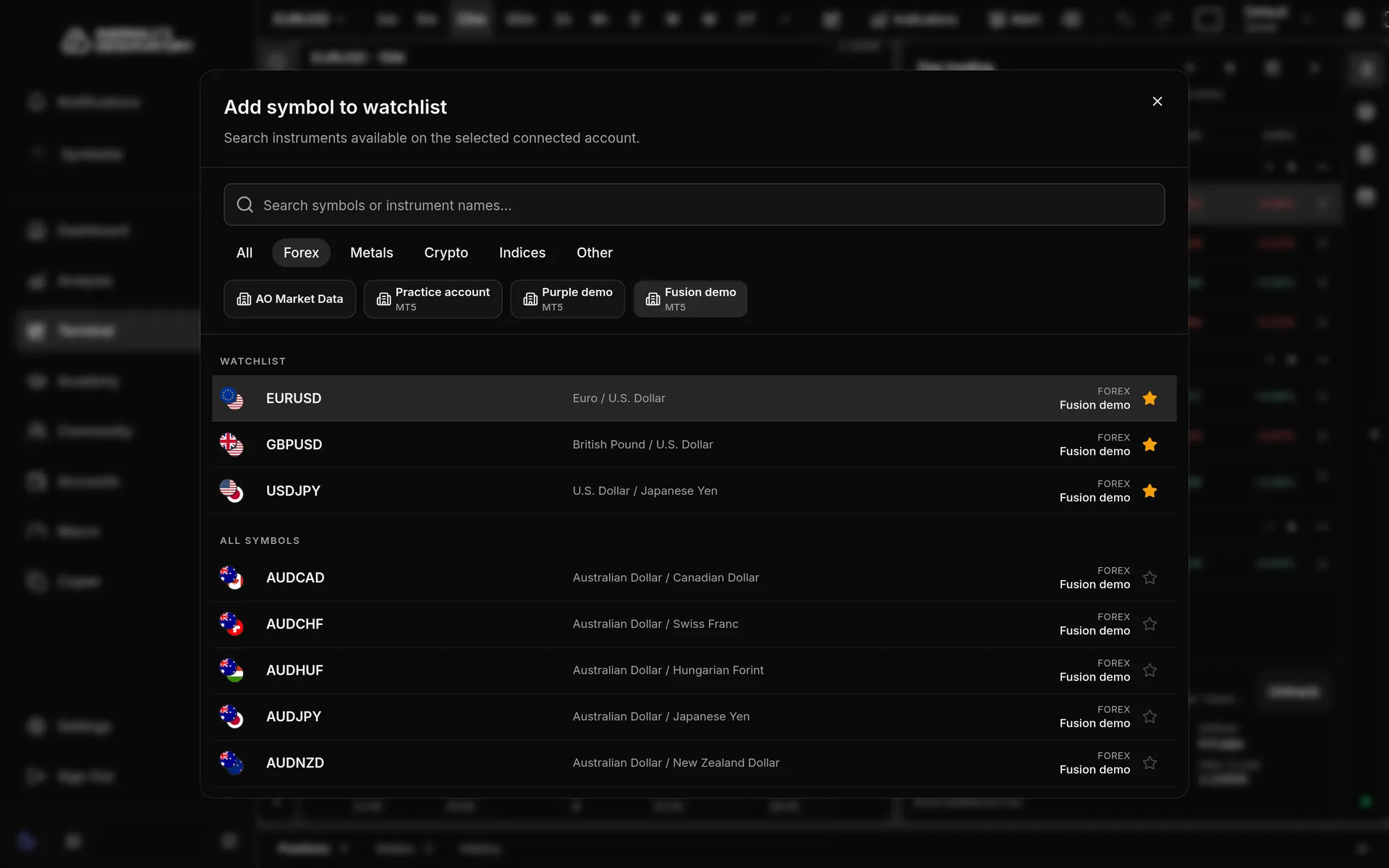
Task: Choose the AO Market Data account
Action: [x=289, y=299]
